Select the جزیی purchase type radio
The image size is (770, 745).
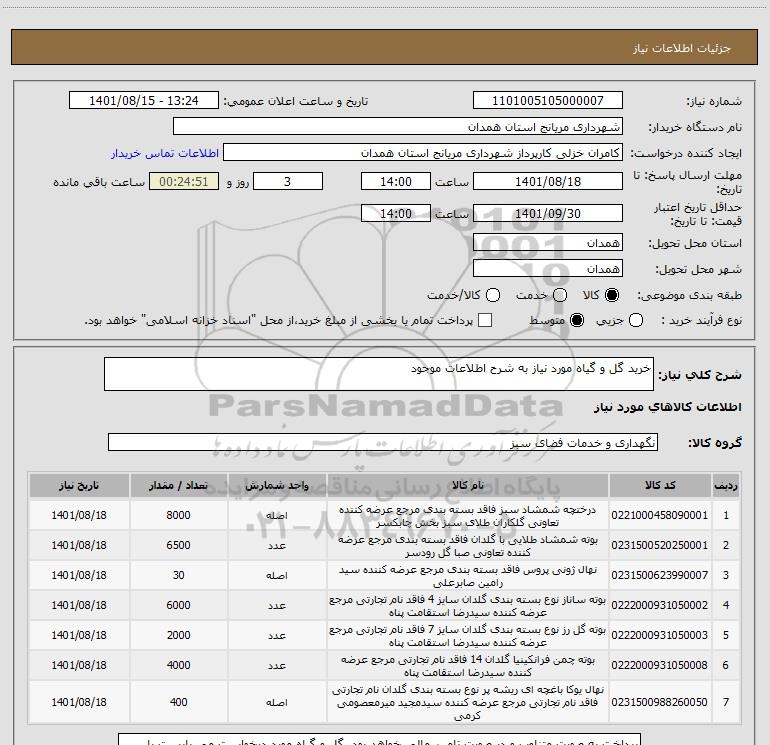coord(635,320)
